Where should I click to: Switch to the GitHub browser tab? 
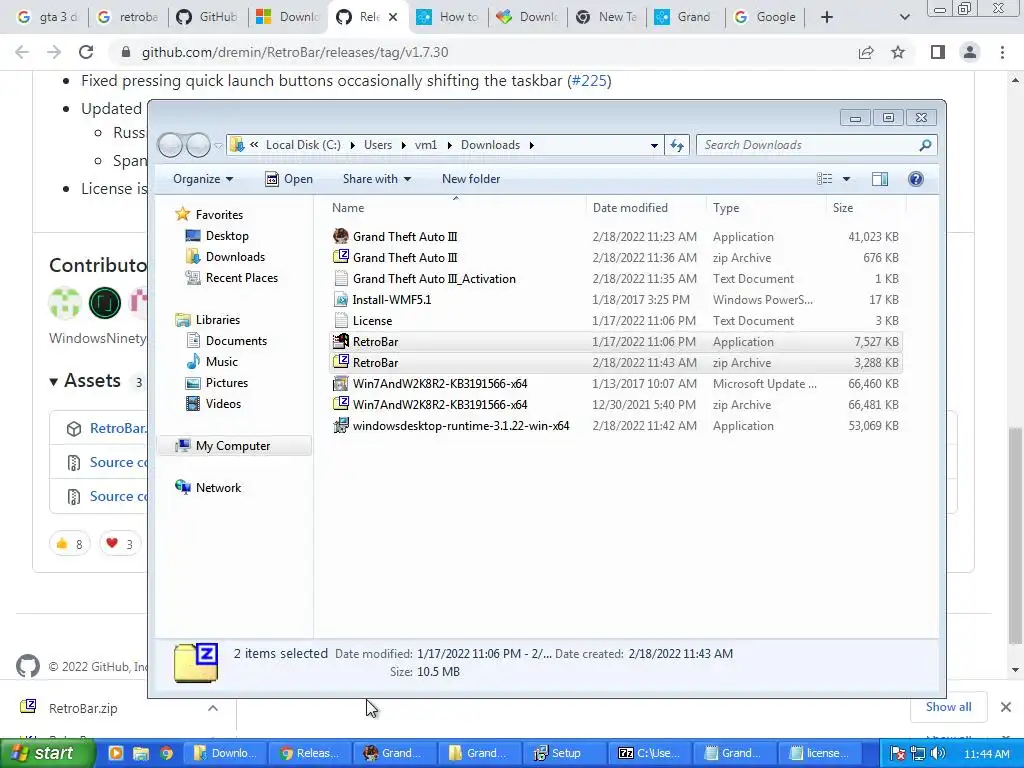(208, 17)
